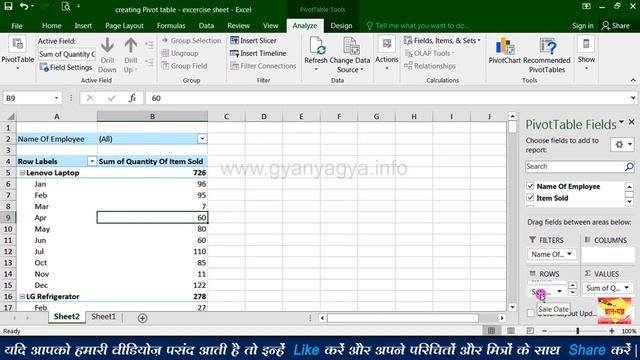Click the zoom out minus button
Viewport: 640px width, 360px height.
[544, 331]
